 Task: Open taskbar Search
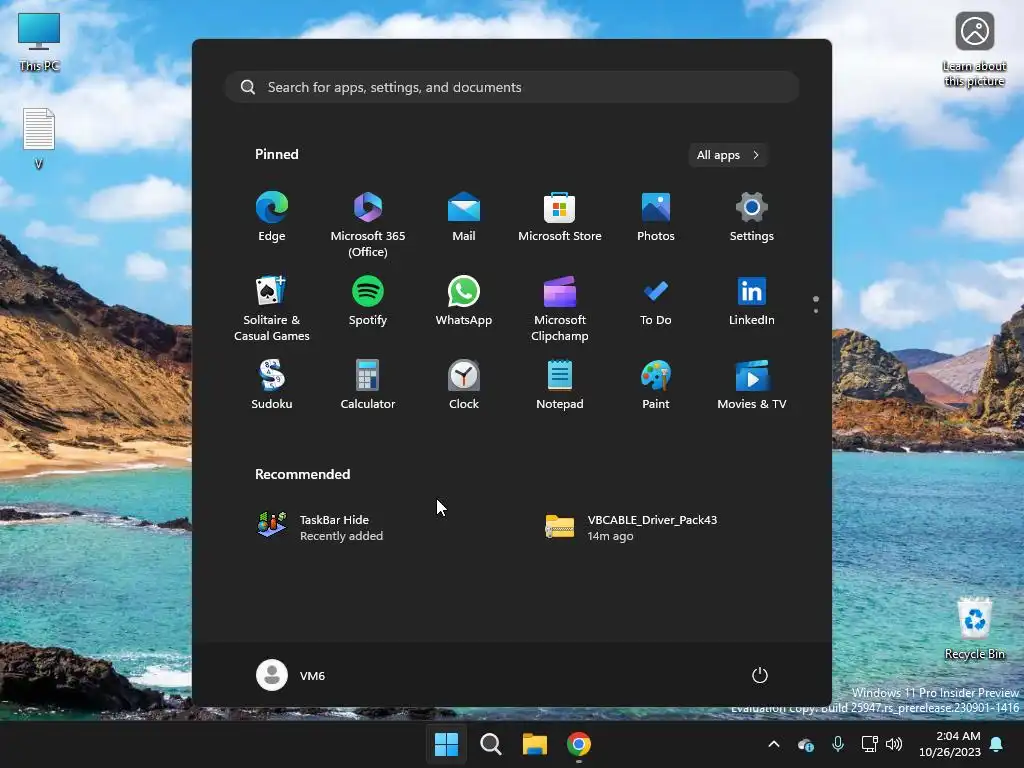tap(490, 744)
